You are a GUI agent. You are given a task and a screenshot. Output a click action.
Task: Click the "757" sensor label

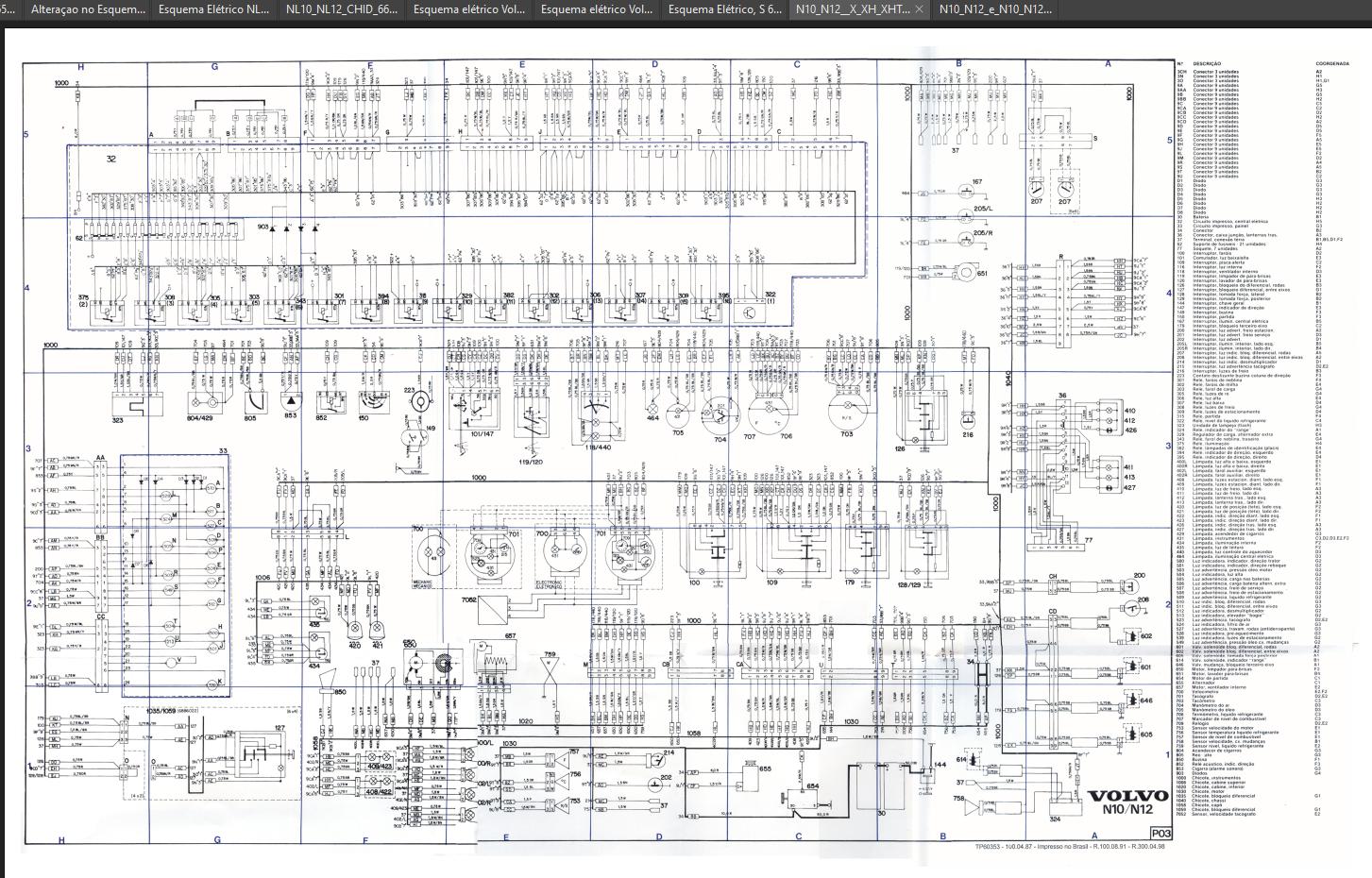click(575, 751)
